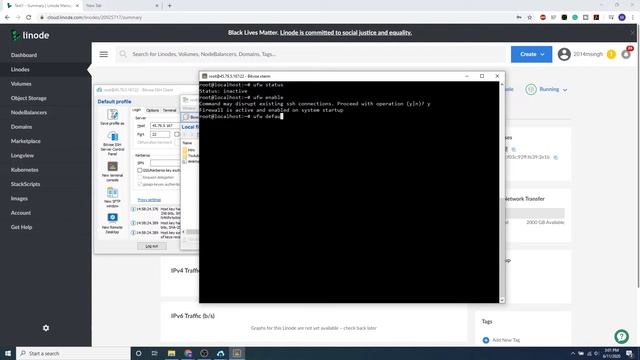Screen dimensions: 640x360
Task: Copy the IPv6 address icon
Action: pos(556,157)
